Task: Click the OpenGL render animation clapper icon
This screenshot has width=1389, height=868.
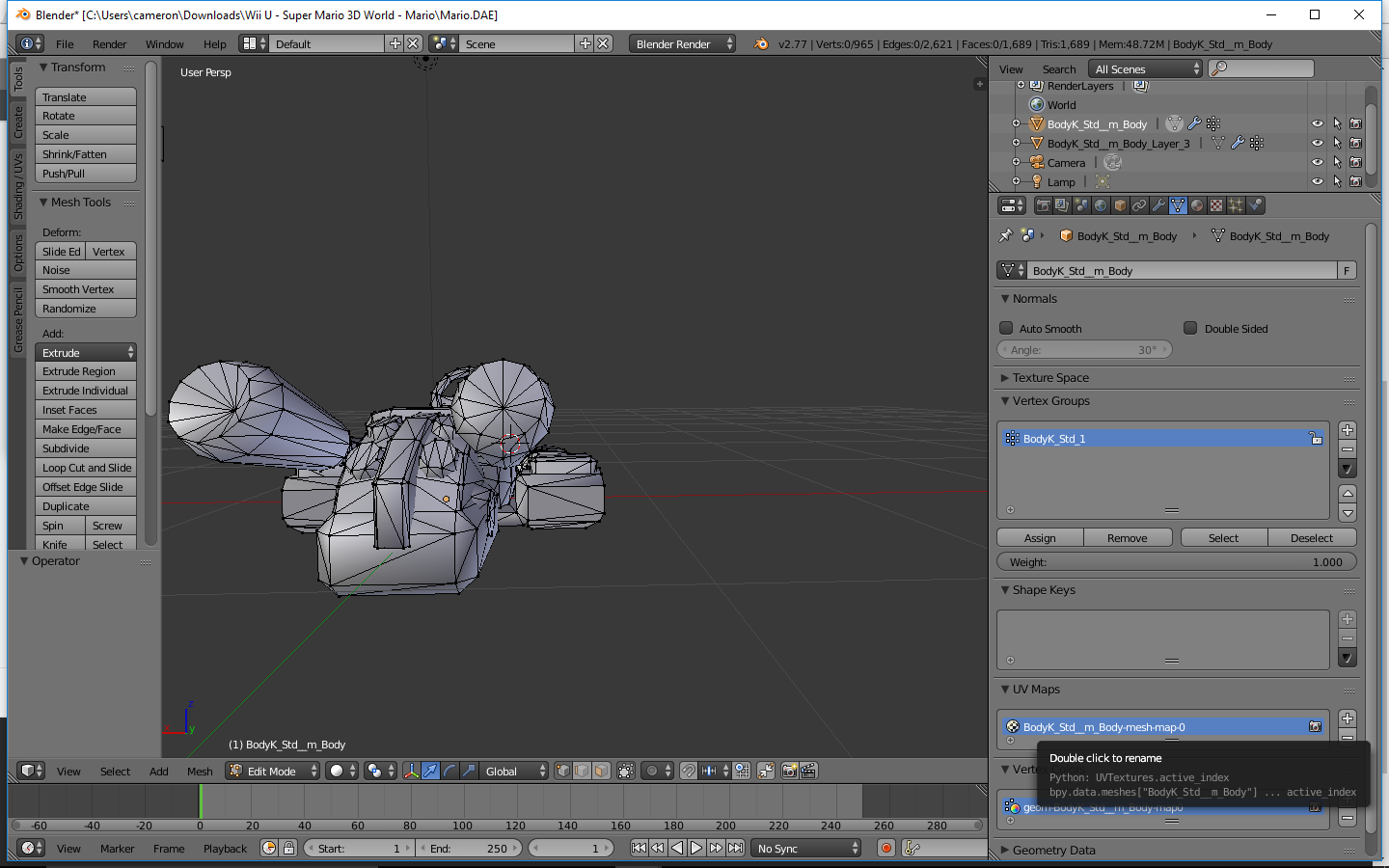Action: (808, 771)
